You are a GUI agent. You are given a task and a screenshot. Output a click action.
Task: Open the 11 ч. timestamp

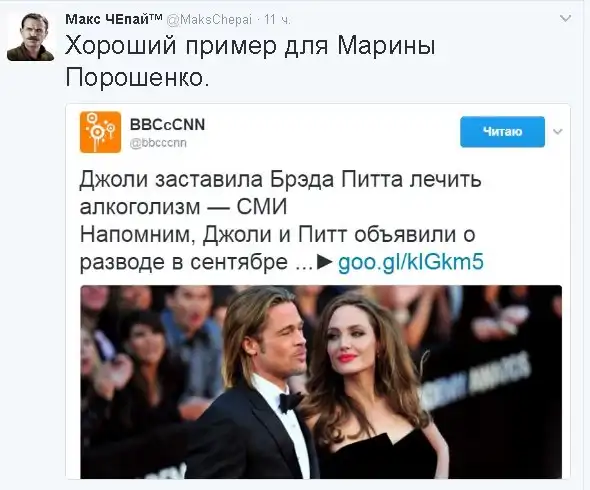point(277,19)
